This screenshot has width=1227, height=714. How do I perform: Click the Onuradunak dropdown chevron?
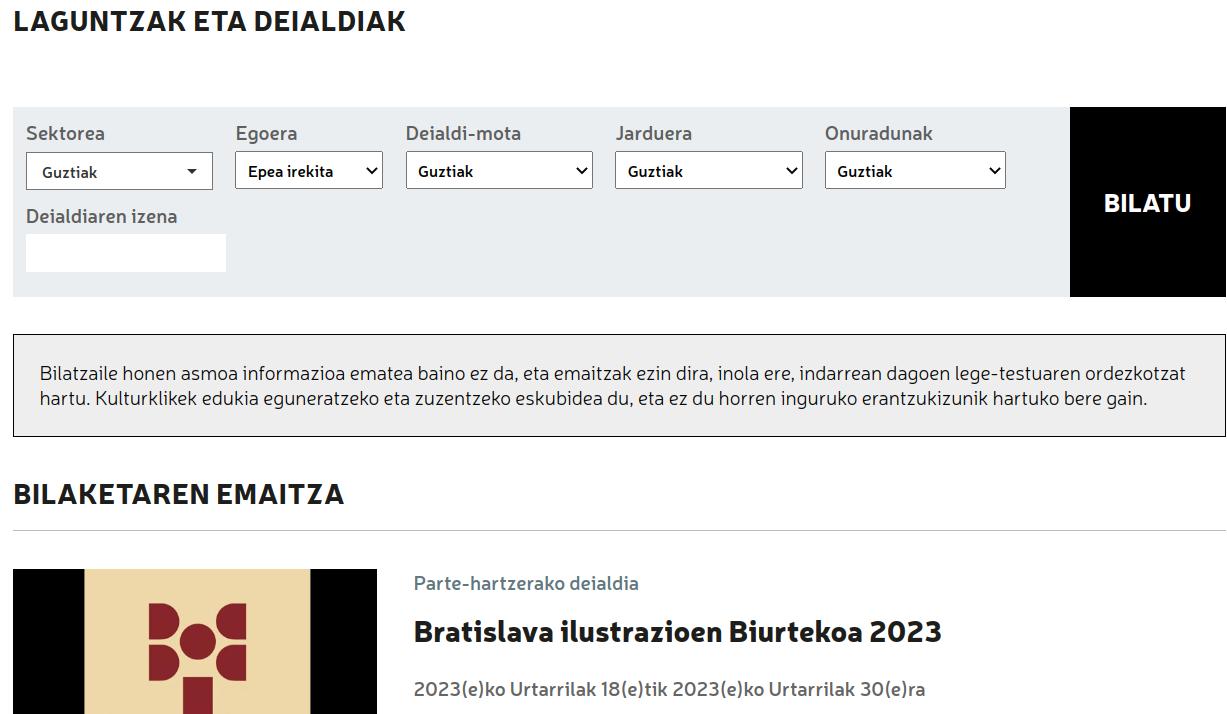pos(994,171)
